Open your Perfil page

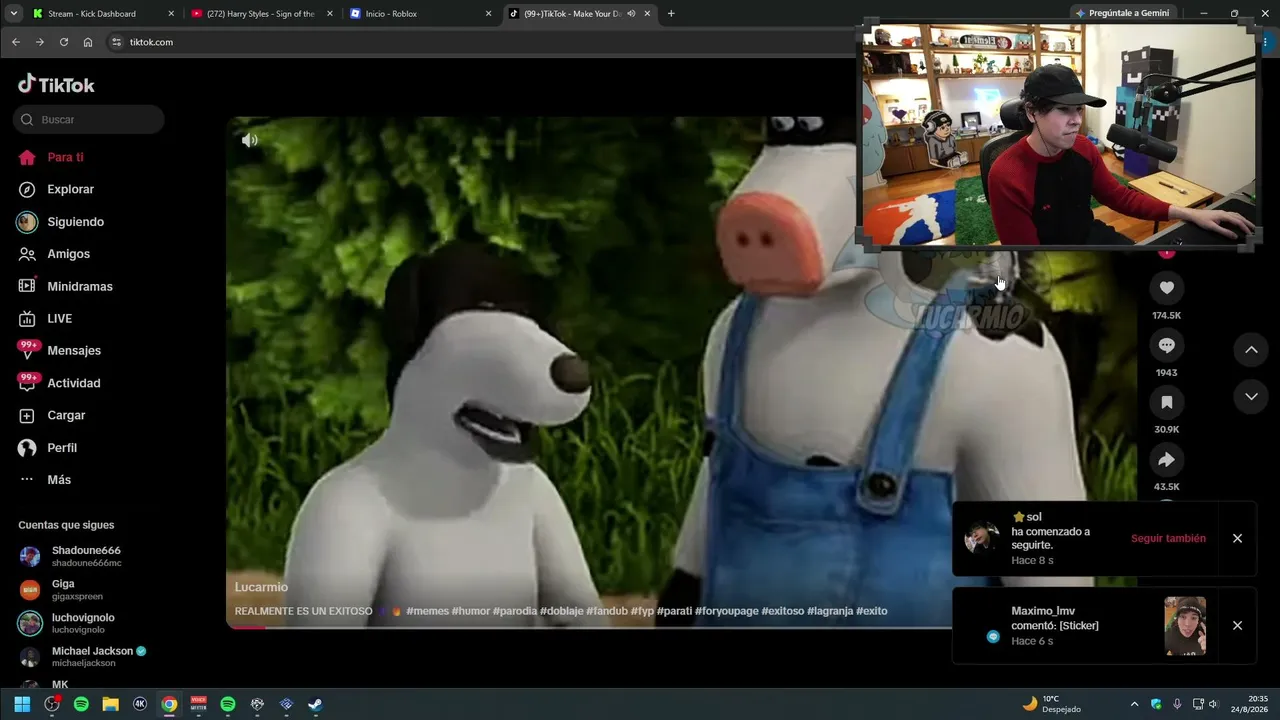point(62,448)
